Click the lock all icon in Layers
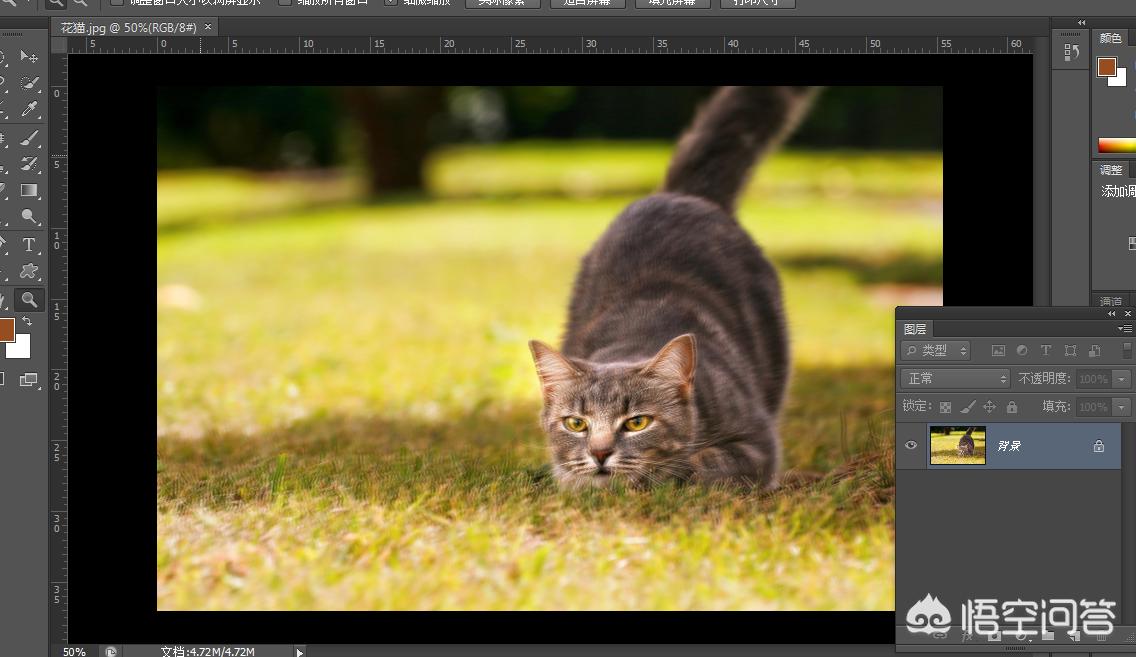 pyautogui.click(x=1012, y=407)
